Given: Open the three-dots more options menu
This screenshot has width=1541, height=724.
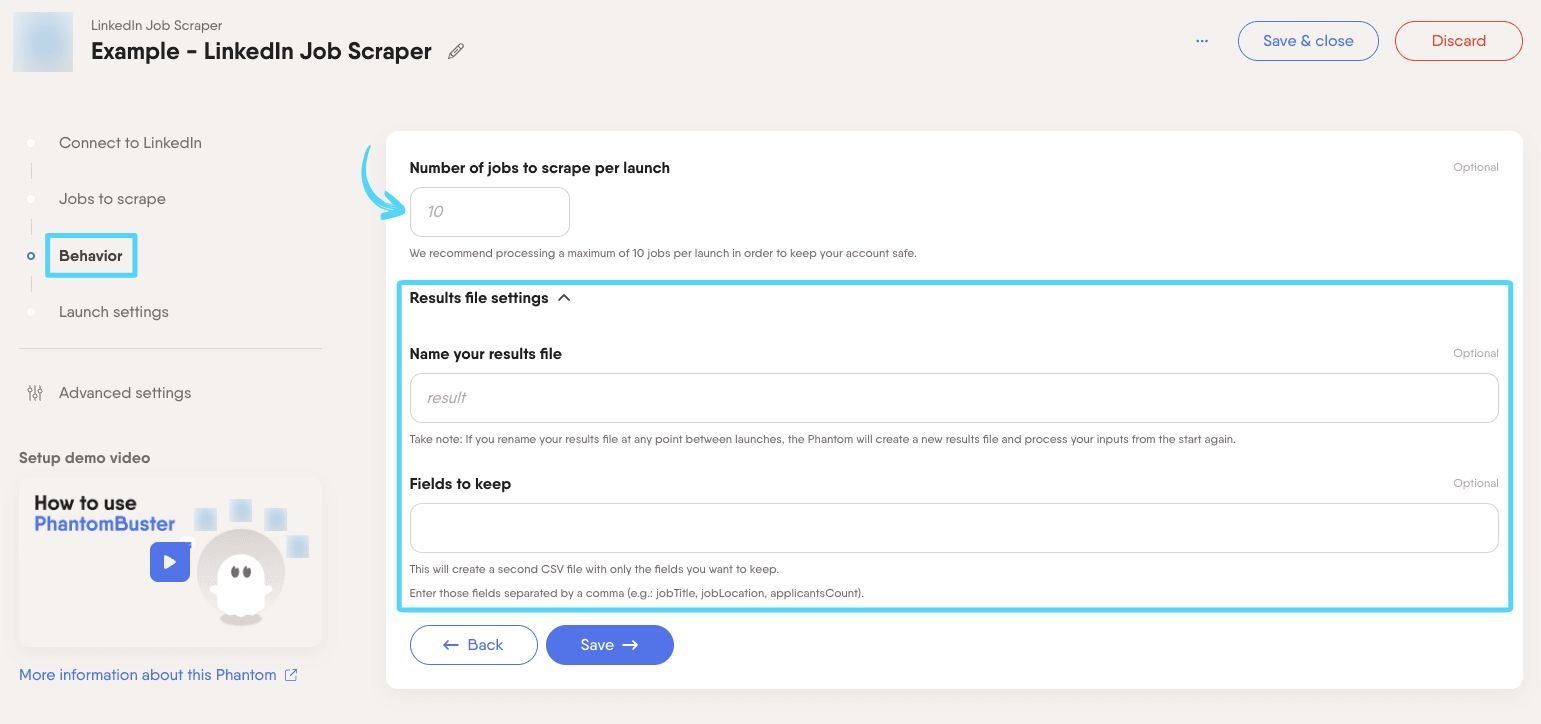Looking at the screenshot, I should point(1202,41).
